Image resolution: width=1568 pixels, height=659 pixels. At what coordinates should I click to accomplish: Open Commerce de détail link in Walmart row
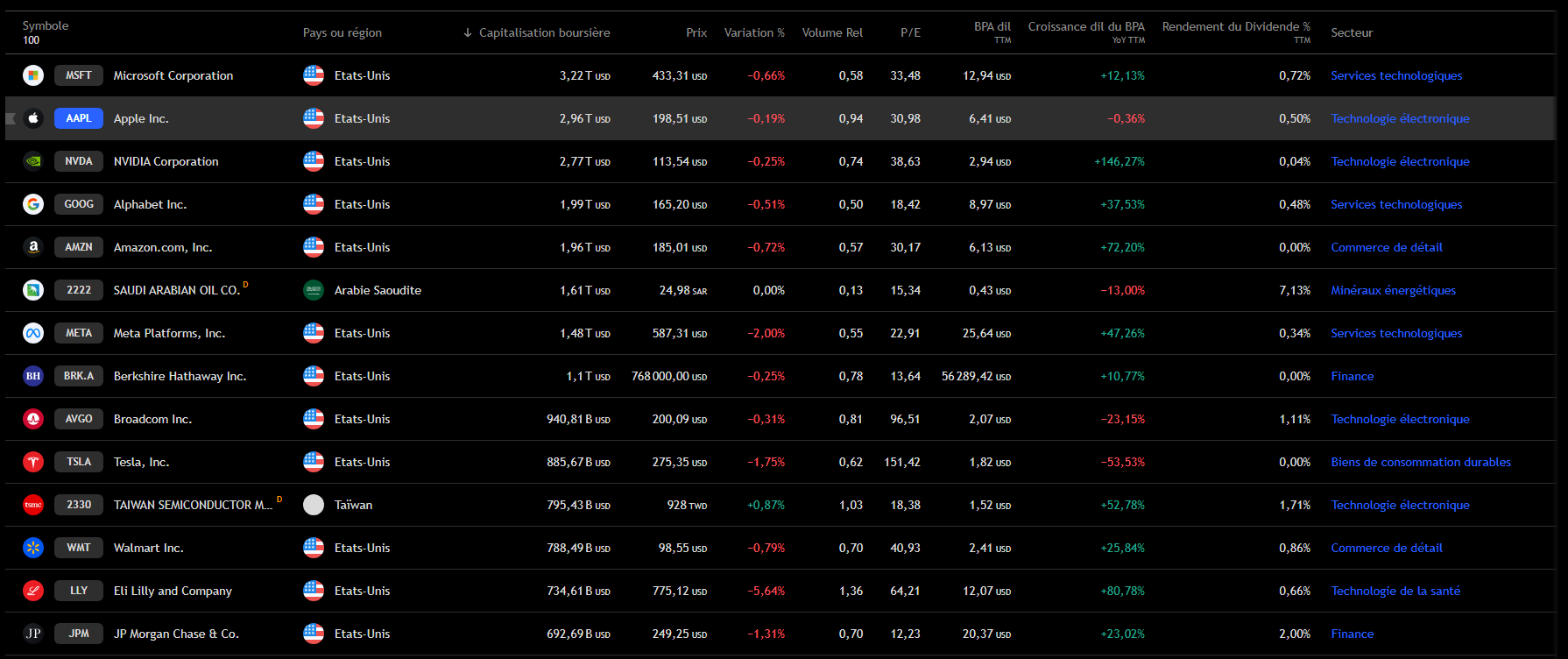pos(1387,548)
